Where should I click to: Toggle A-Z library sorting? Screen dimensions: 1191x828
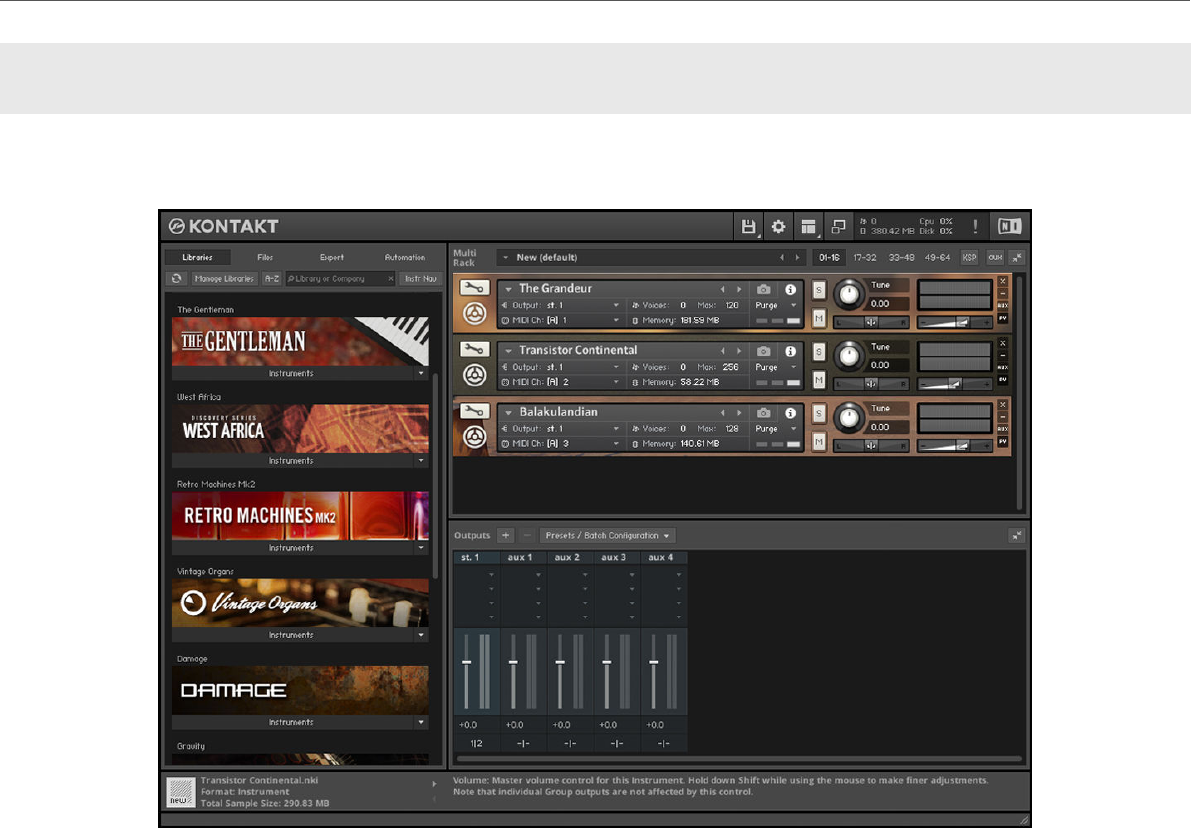coord(271,279)
